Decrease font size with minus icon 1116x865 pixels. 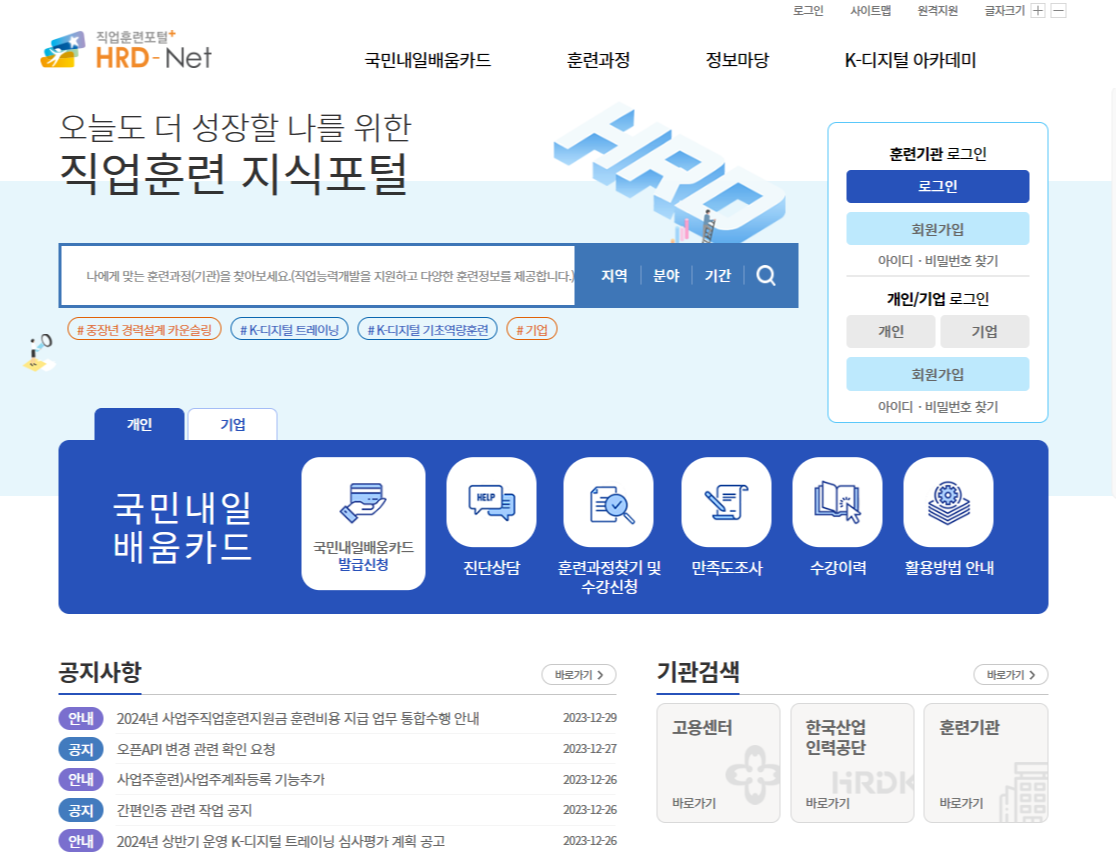pos(1058,11)
